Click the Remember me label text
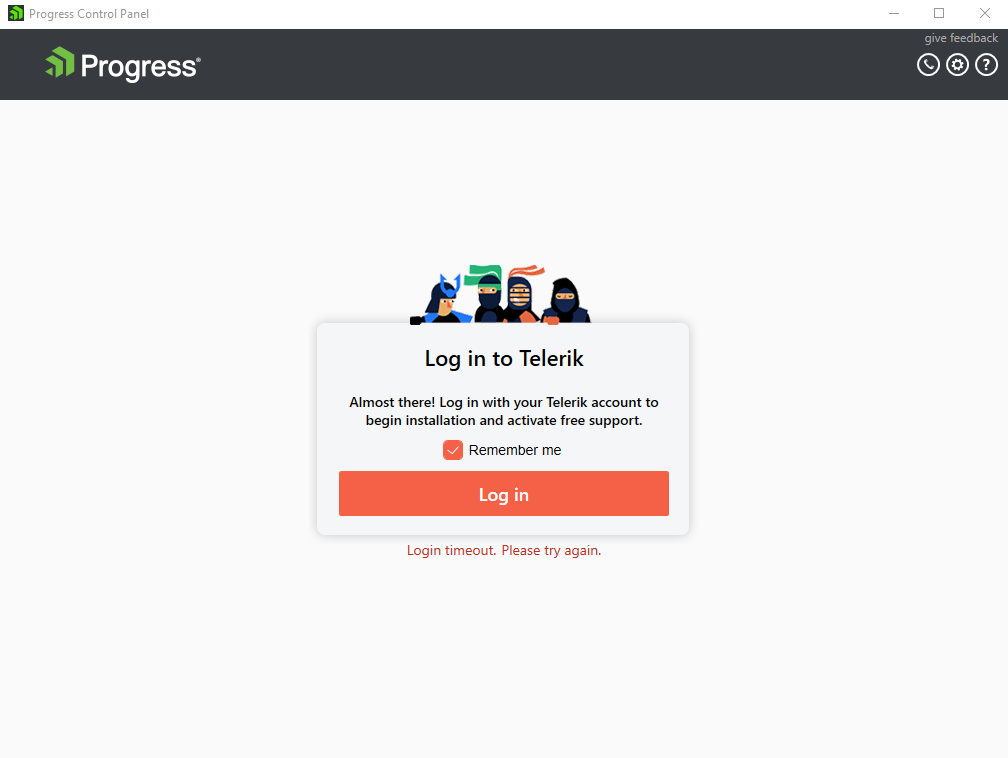1008x758 pixels. 515,450
